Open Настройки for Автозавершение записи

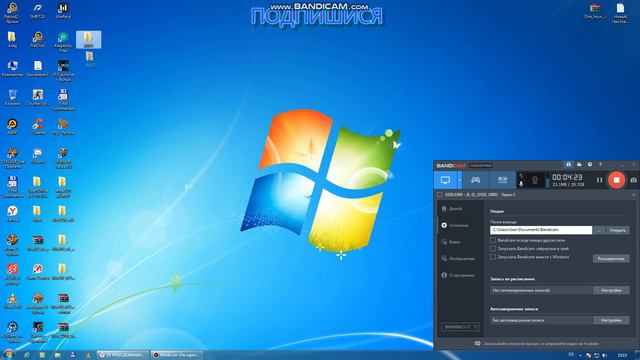611,320
